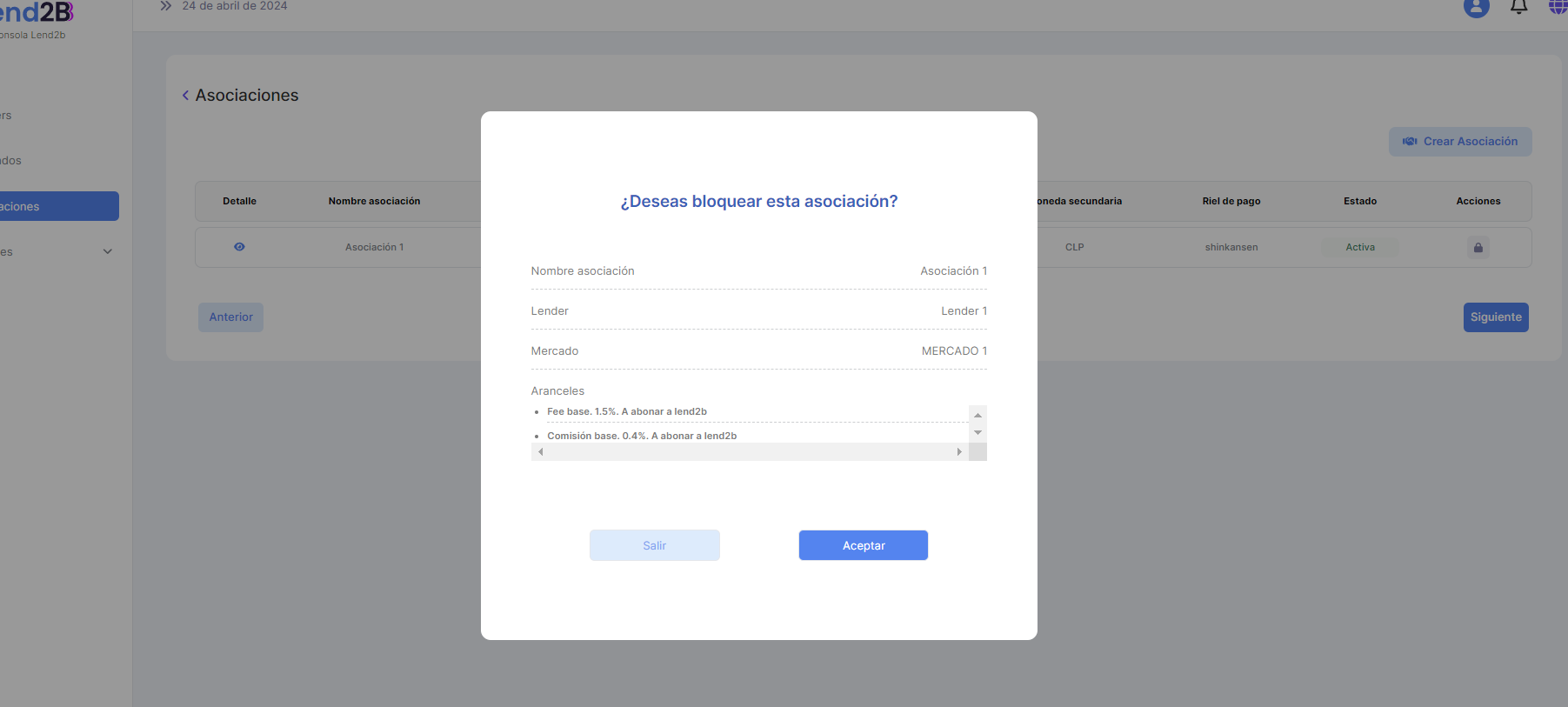This screenshot has width=1568, height=707.
Task: Click the lock icon in Acciones column
Action: (1478, 248)
